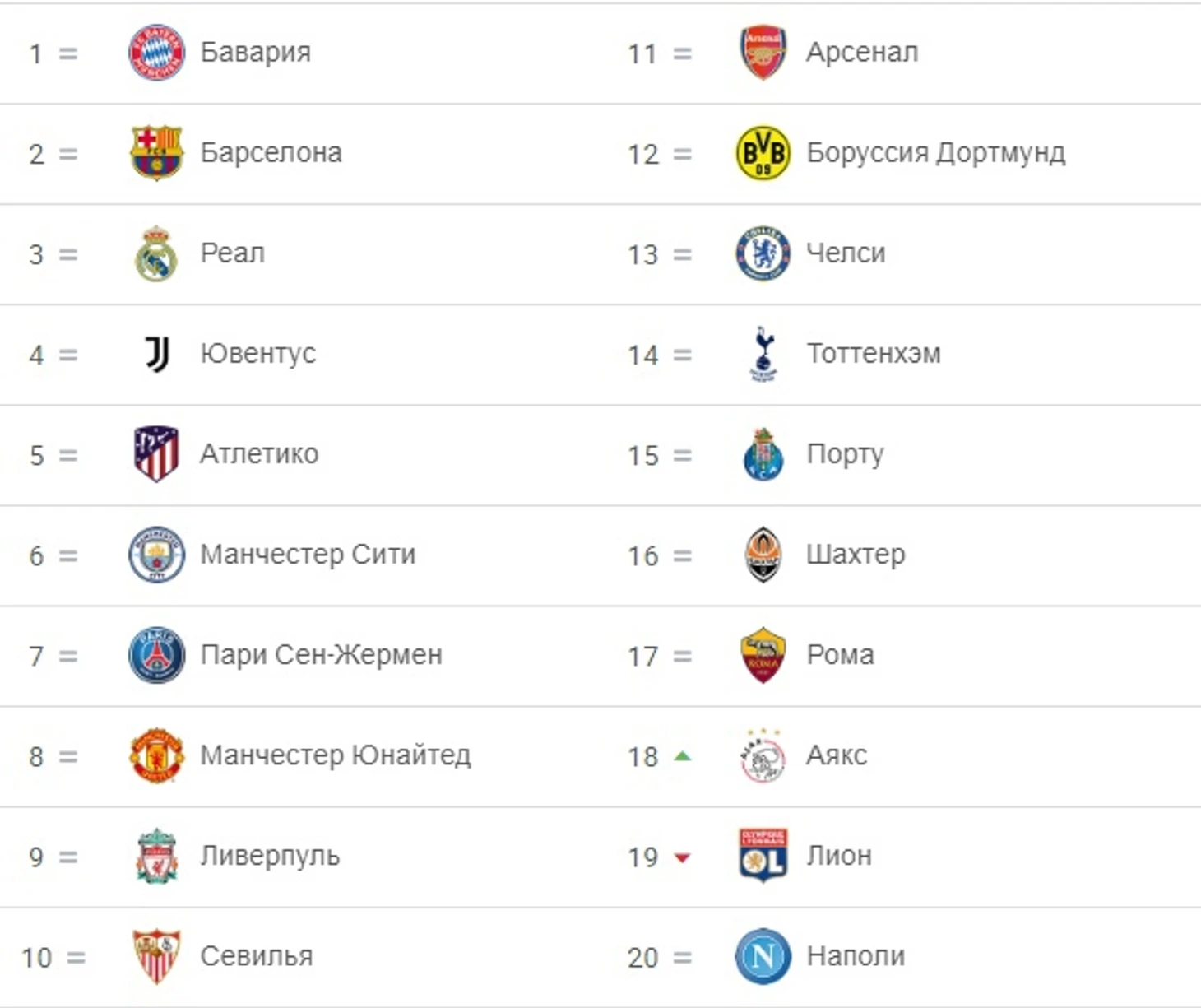
Task: Open the Манчестер Сити team link
Action: (308, 555)
